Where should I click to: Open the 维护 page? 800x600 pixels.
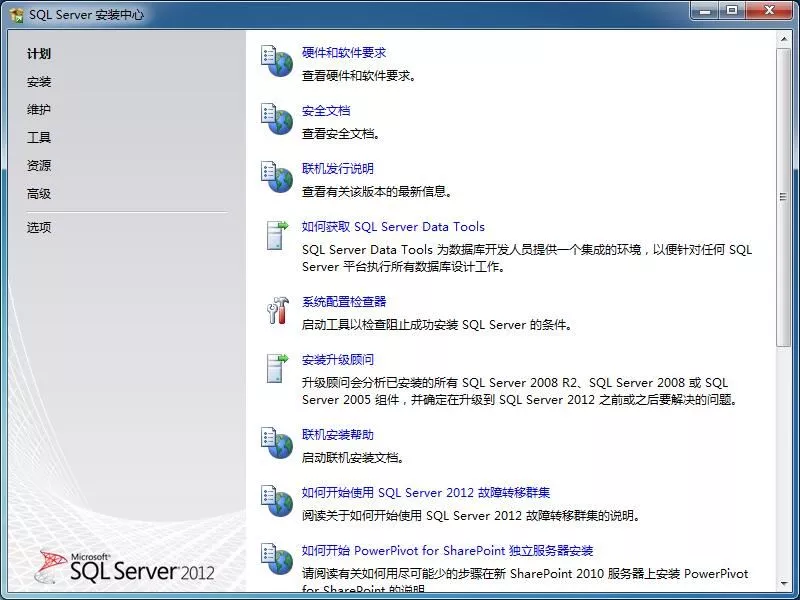click(39, 109)
